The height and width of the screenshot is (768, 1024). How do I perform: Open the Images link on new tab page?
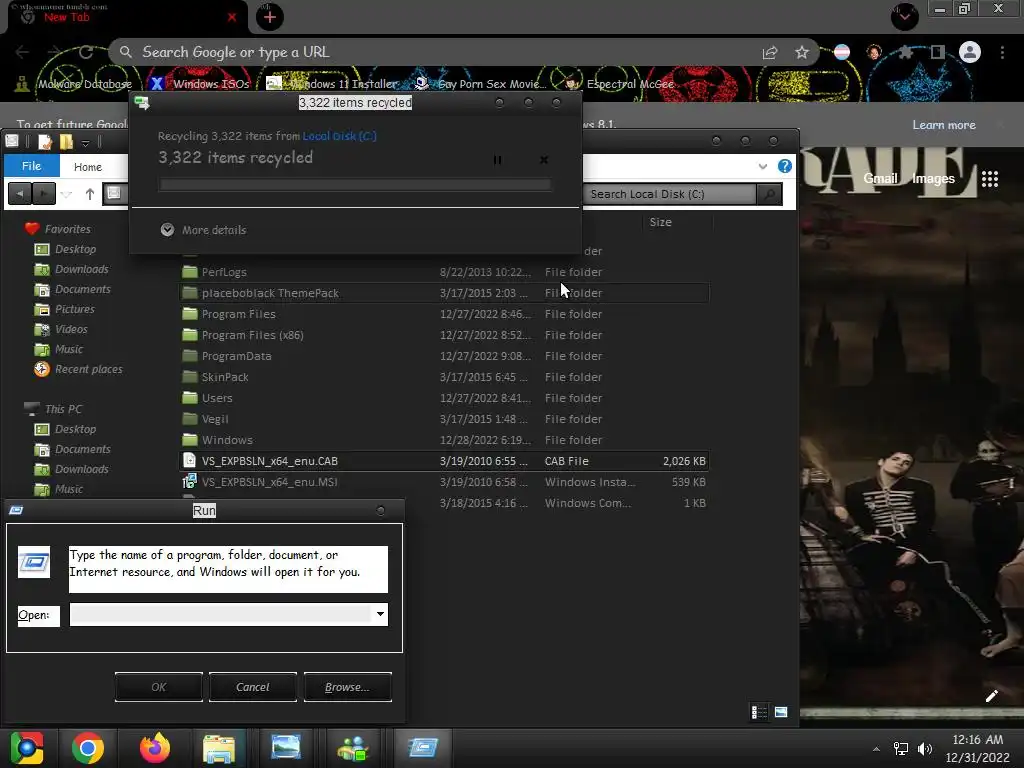(x=933, y=178)
